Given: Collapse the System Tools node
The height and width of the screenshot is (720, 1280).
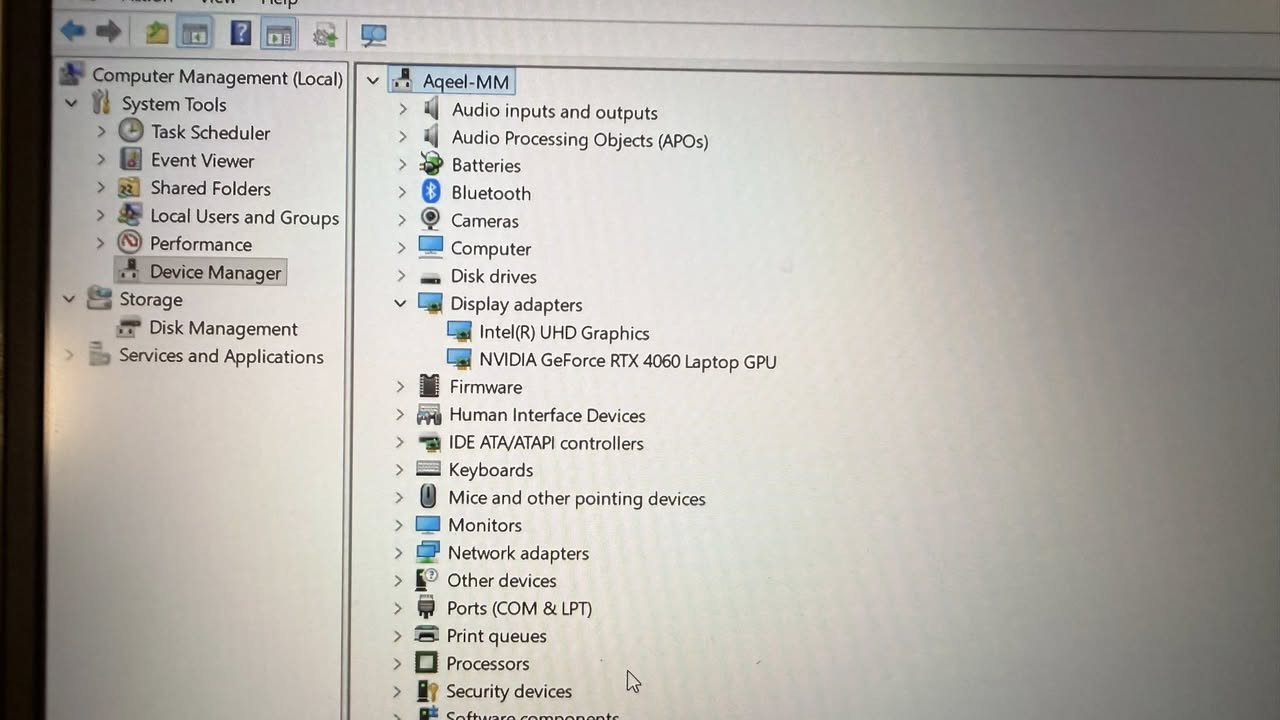Looking at the screenshot, I should click(x=71, y=104).
